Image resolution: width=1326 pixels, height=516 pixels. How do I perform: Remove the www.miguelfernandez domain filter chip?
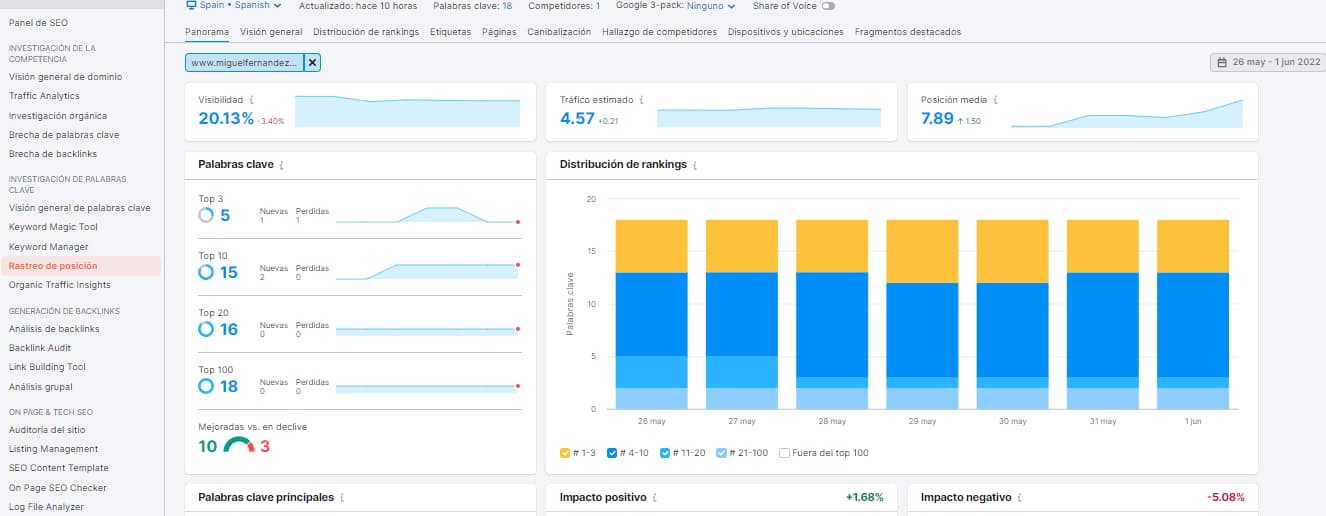(313, 62)
